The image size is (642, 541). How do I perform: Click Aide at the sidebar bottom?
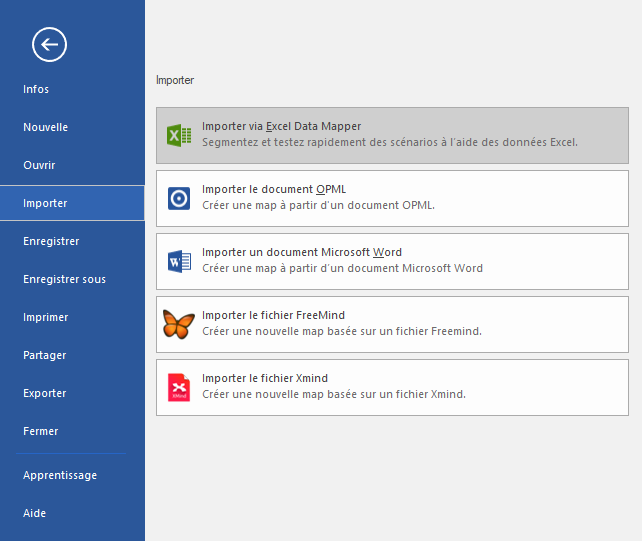pyautogui.click(x=35, y=513)
